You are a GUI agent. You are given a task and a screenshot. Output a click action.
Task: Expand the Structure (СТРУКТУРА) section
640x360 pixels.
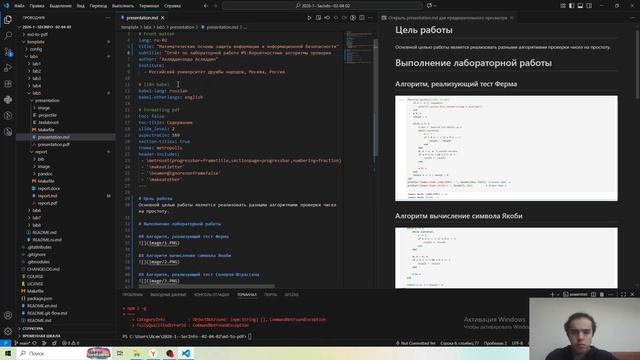tap(33, 329)
